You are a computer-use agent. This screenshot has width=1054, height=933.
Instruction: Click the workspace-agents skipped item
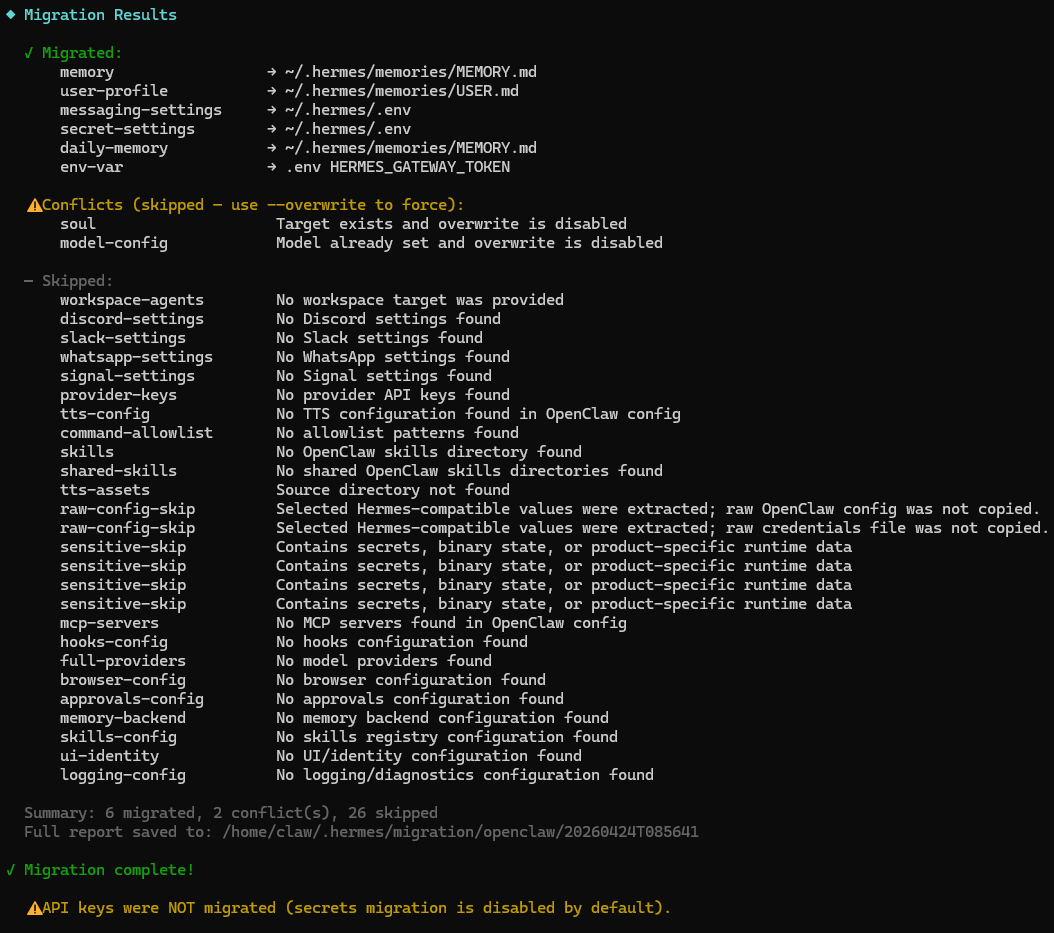(132, 300)
